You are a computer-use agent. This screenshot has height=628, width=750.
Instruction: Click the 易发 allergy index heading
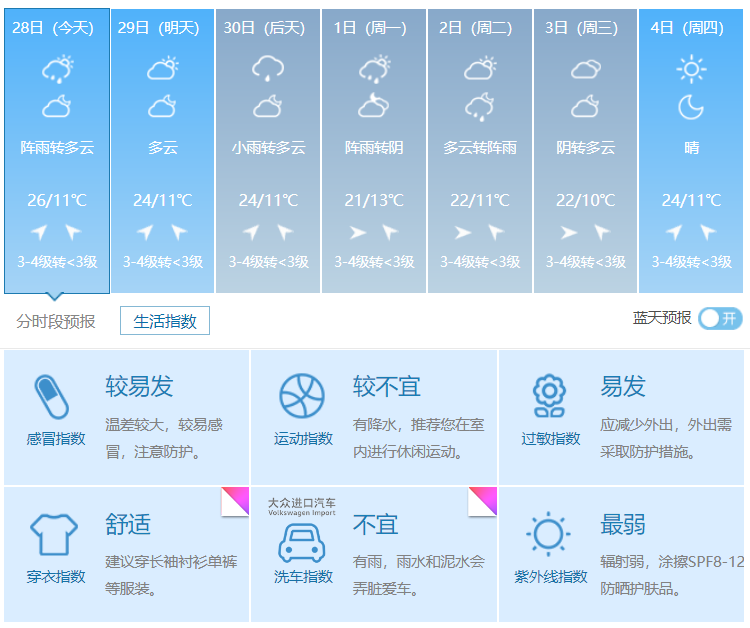point(623,386)
